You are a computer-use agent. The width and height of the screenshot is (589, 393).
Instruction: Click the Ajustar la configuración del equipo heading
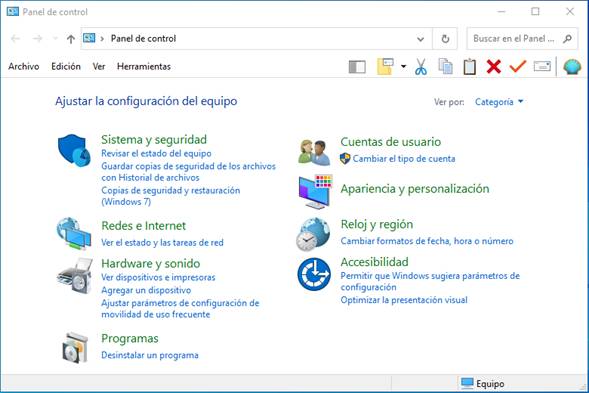coord(146,101)
